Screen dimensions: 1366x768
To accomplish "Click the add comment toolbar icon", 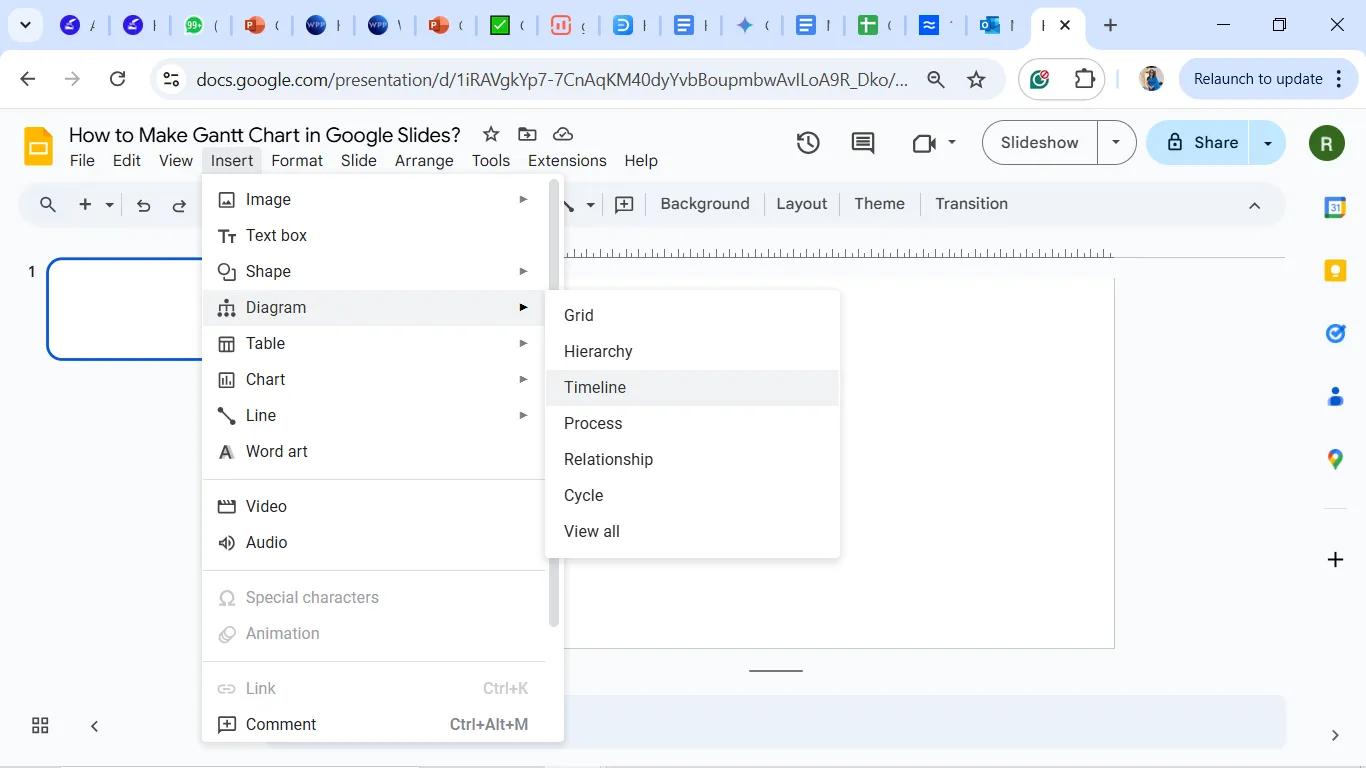I will point(624,204).
